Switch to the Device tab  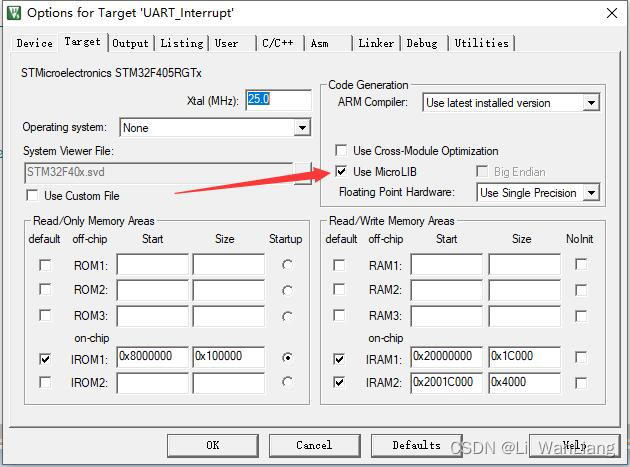pos(35,43)
